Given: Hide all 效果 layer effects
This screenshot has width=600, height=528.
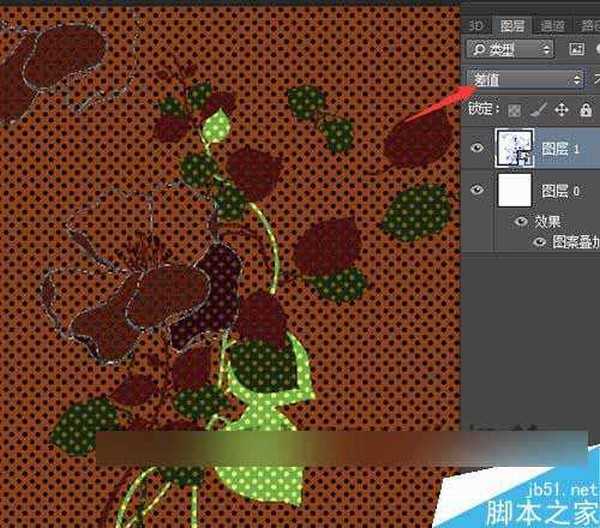Looking at the screenshot, I should (x=521, y=221).
